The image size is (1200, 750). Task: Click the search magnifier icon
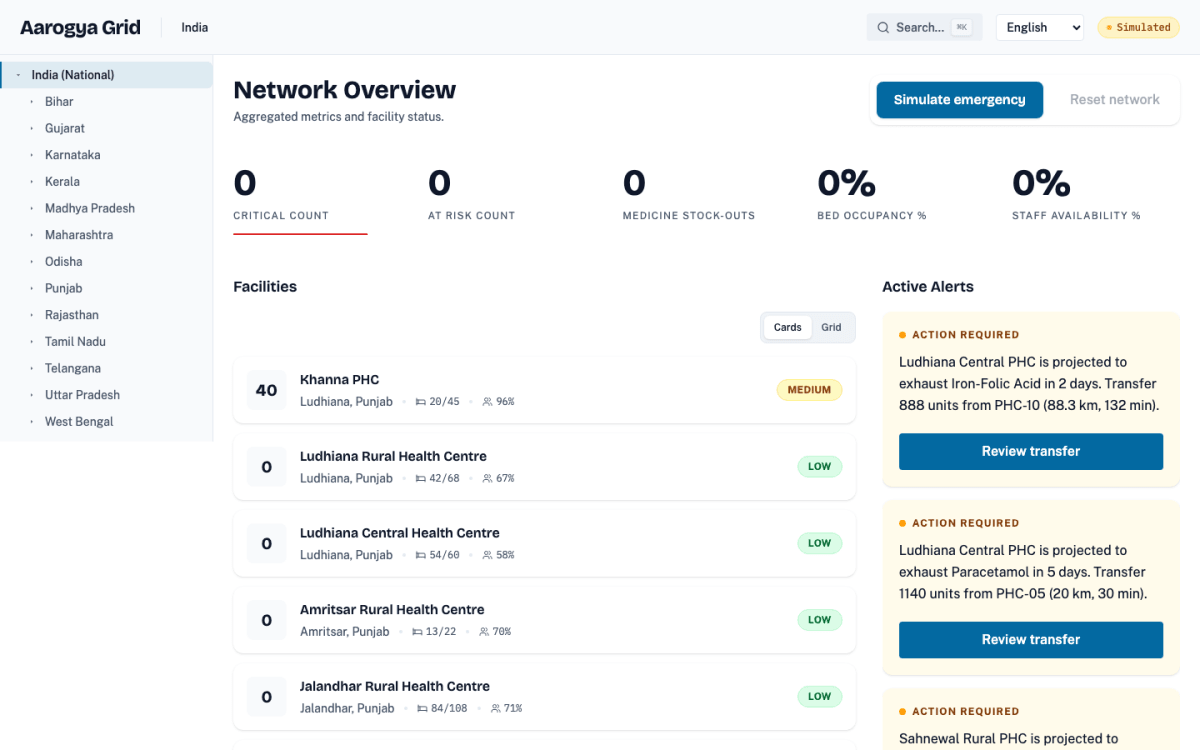[883, 27]
